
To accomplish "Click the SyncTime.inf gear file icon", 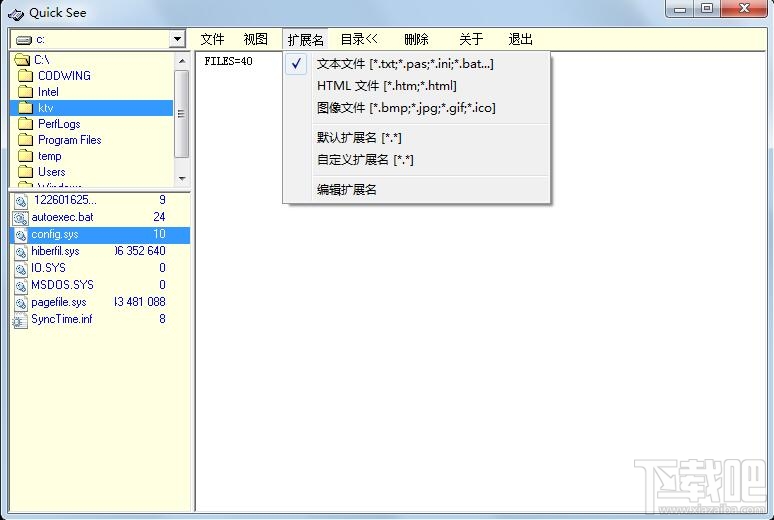I will pyautogui.click(x=20, y=321).
